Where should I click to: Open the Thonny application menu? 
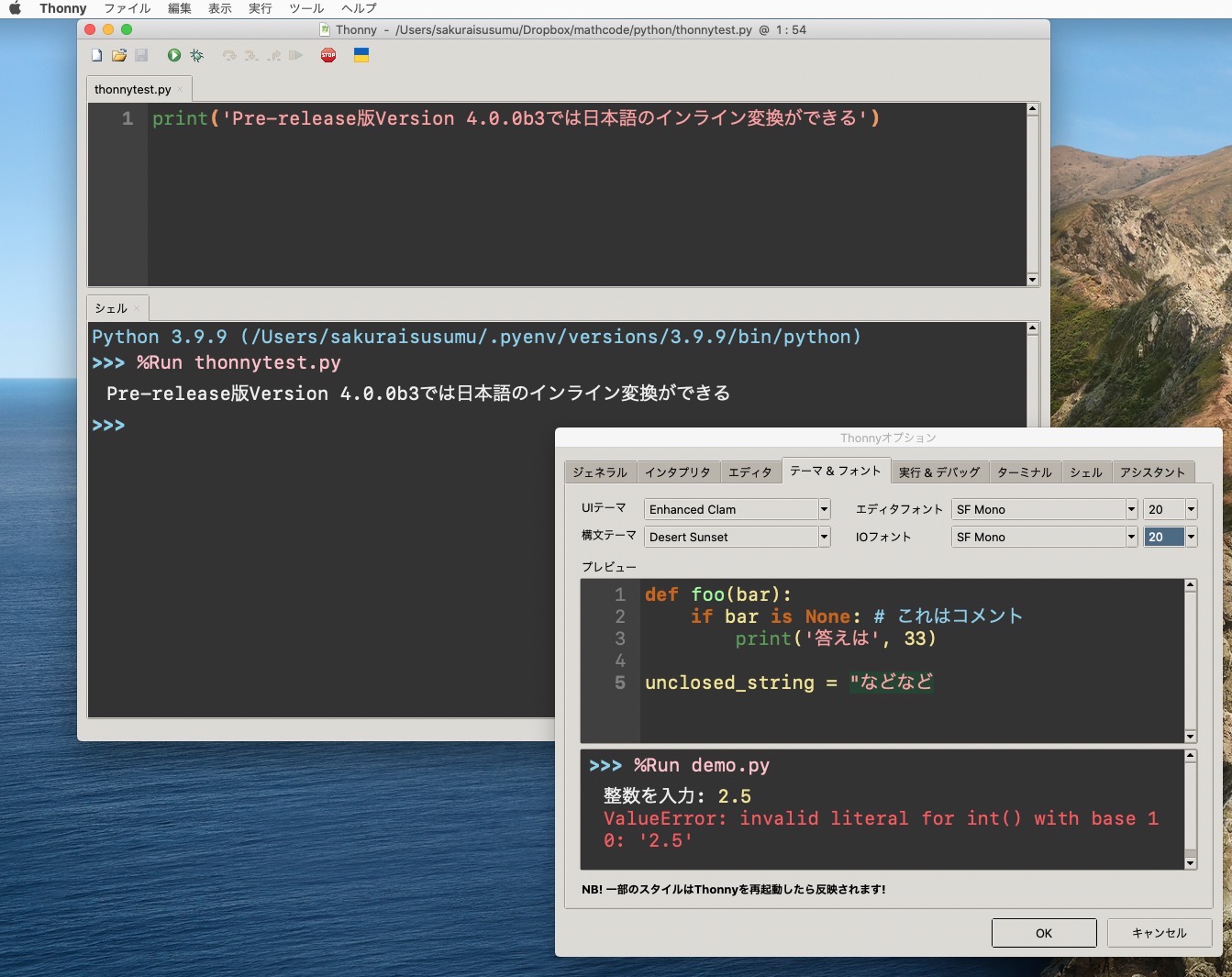pos(63,8)
